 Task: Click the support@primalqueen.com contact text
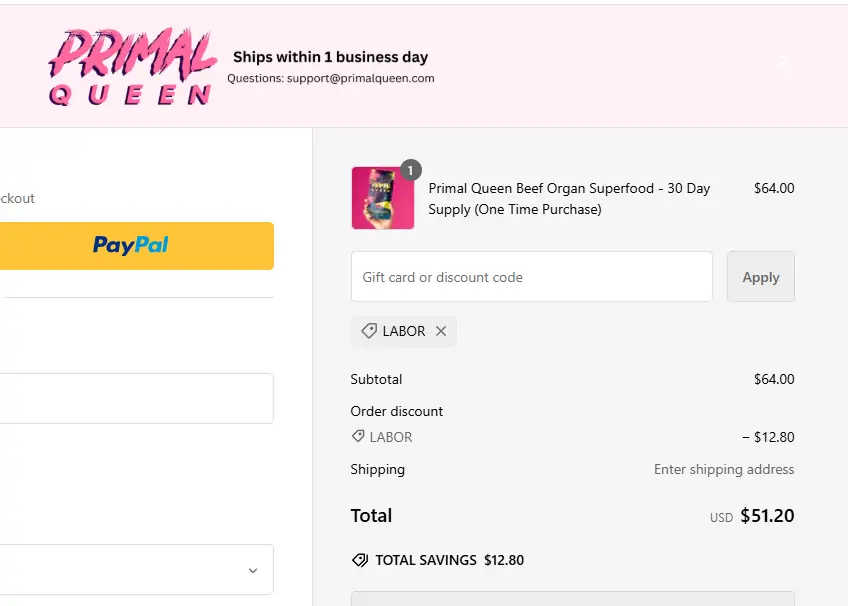(x=360, y=78)
